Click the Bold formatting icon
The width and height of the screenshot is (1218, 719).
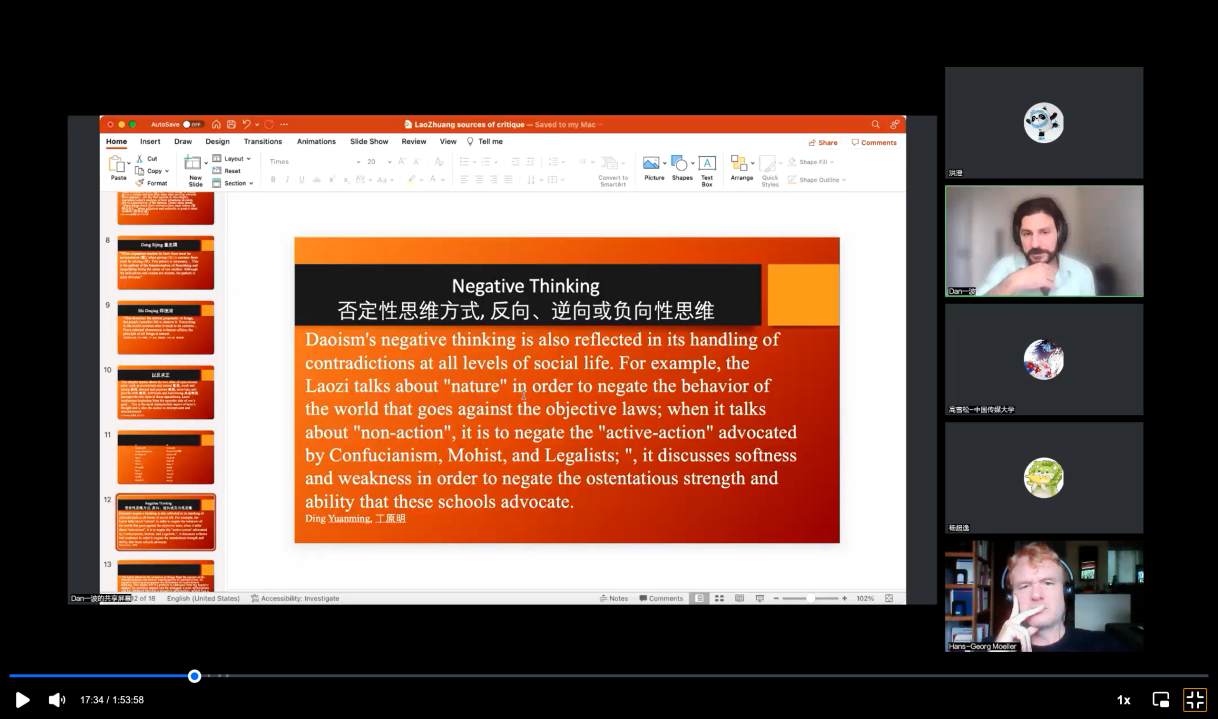(273, 180)
